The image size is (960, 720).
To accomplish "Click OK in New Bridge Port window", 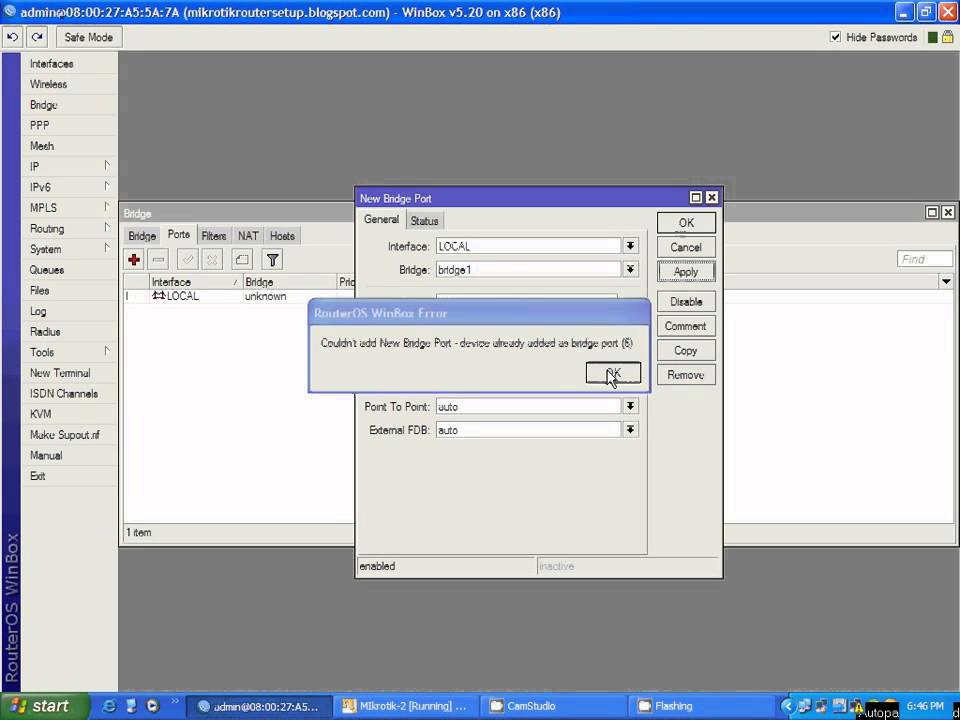I will point(686,223).
